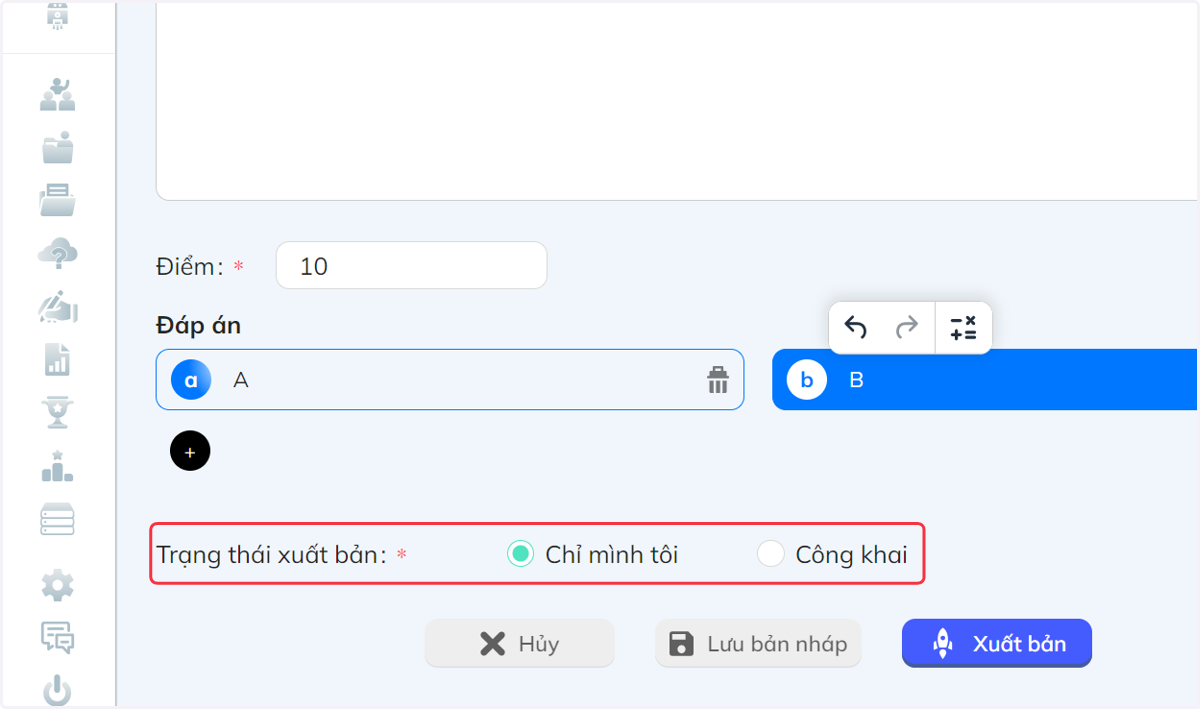Viewport: 1200px width, 709px height.
Task: Click the redo arrow in floating toolbar
Action: [x=907, y=327]
